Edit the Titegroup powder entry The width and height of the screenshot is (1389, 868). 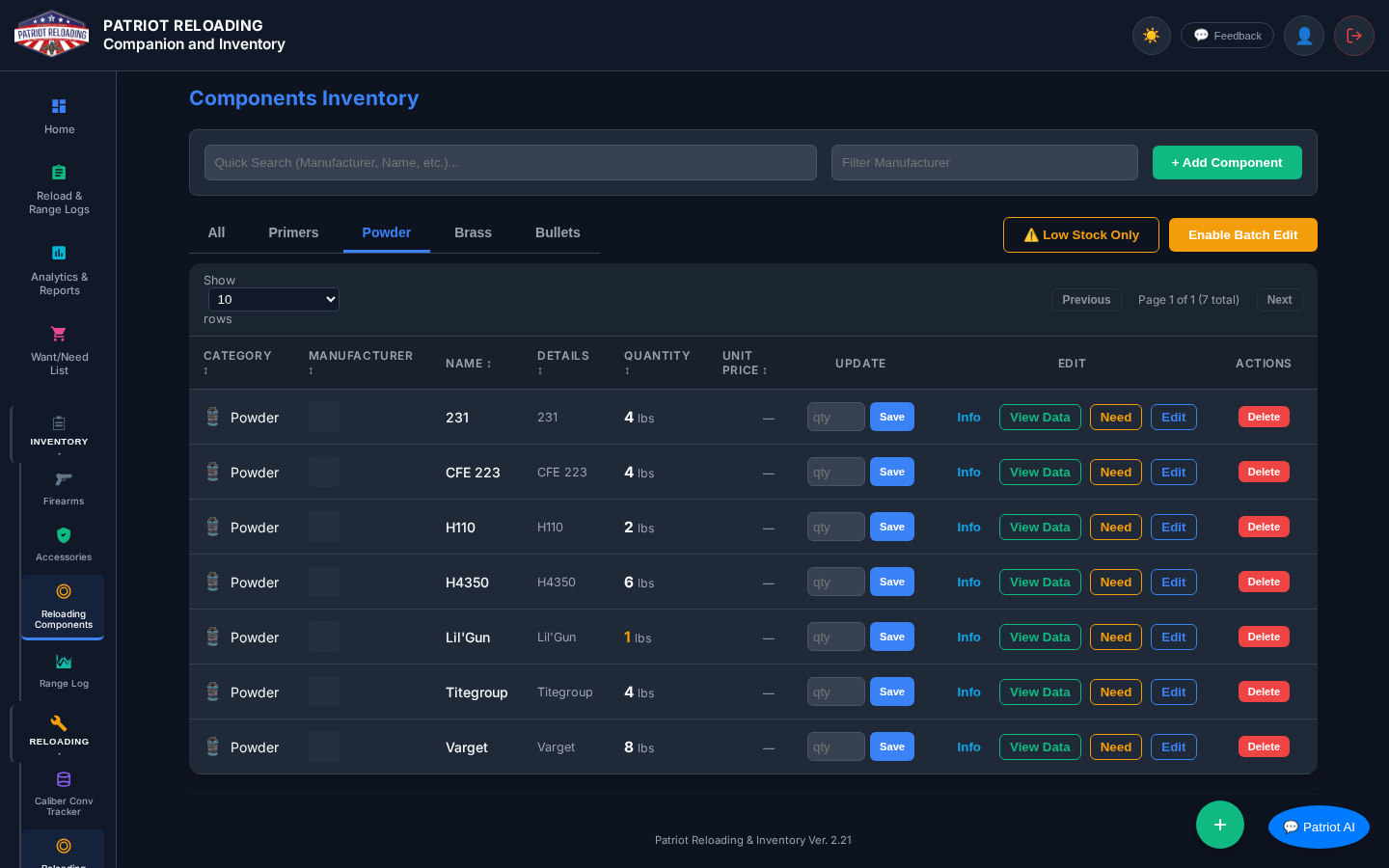(x=1174, y=692)
